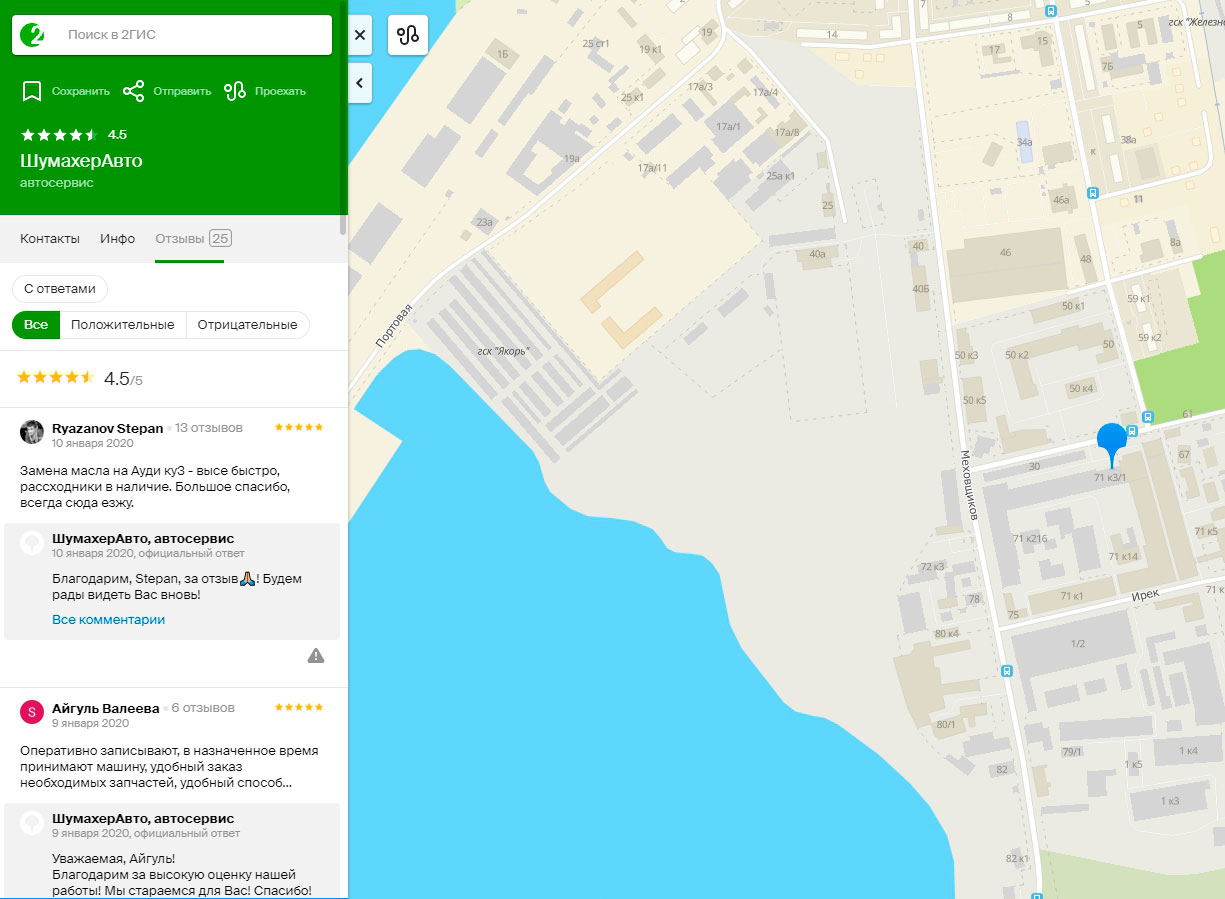Click building '46' on the map
1225x899 pixels.
[x=1005, y=252]
